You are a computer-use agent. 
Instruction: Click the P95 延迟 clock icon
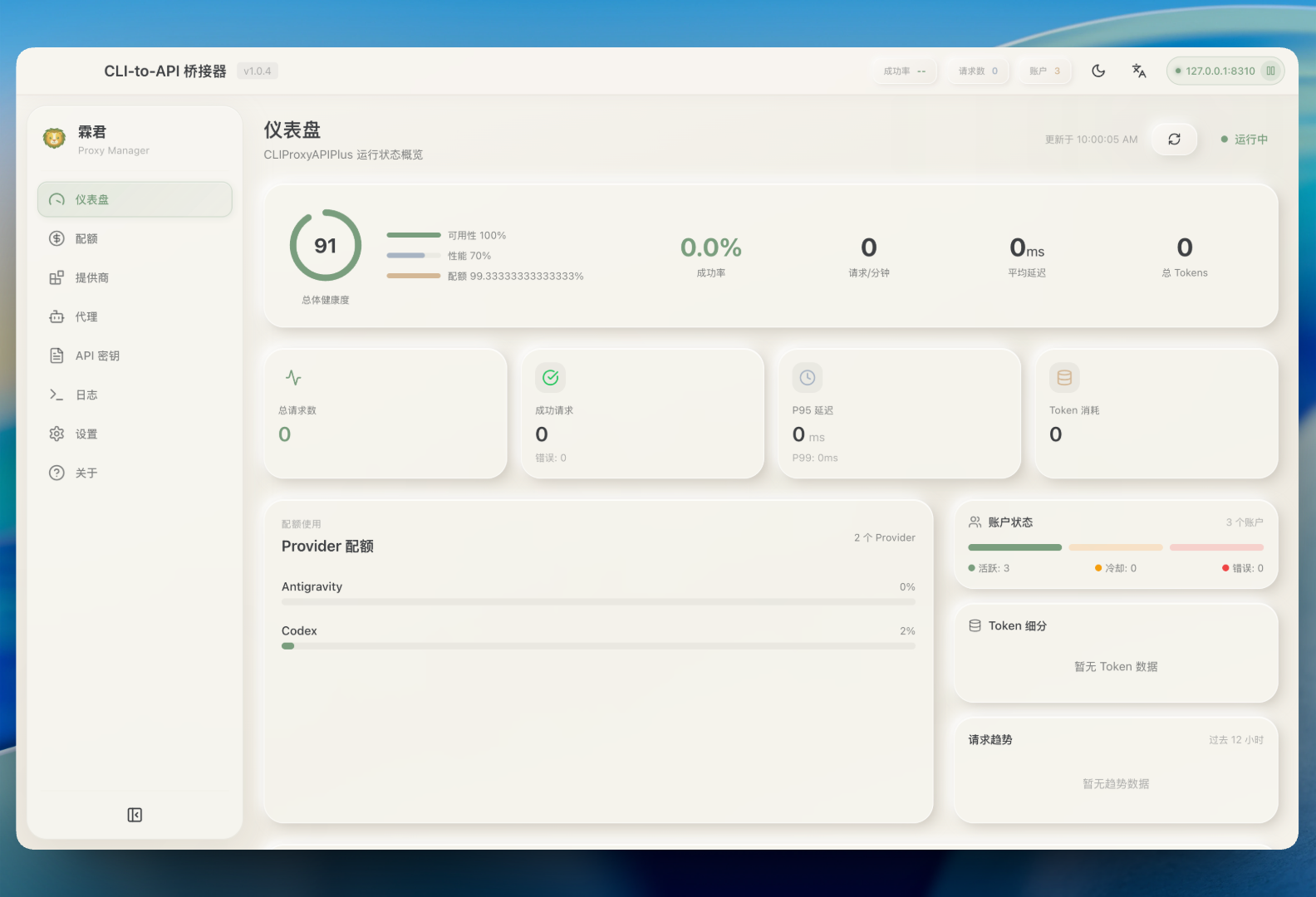coord(807,378)
